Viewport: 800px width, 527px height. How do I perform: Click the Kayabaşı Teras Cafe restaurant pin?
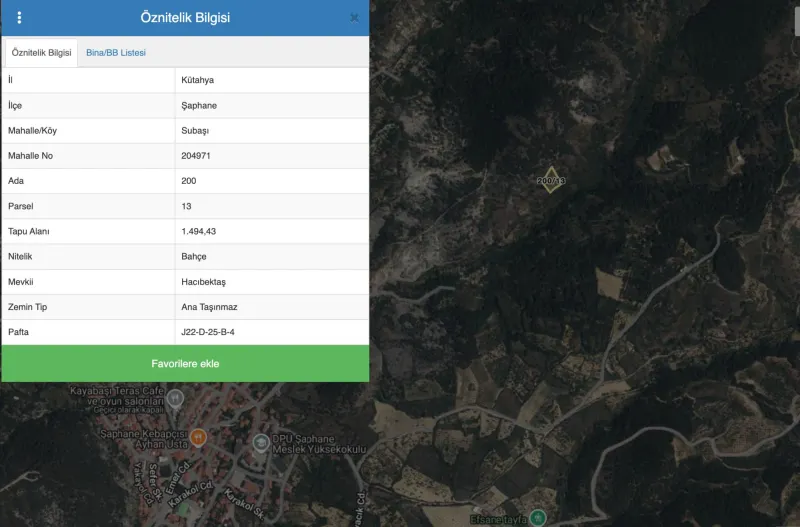click(175, 398)
